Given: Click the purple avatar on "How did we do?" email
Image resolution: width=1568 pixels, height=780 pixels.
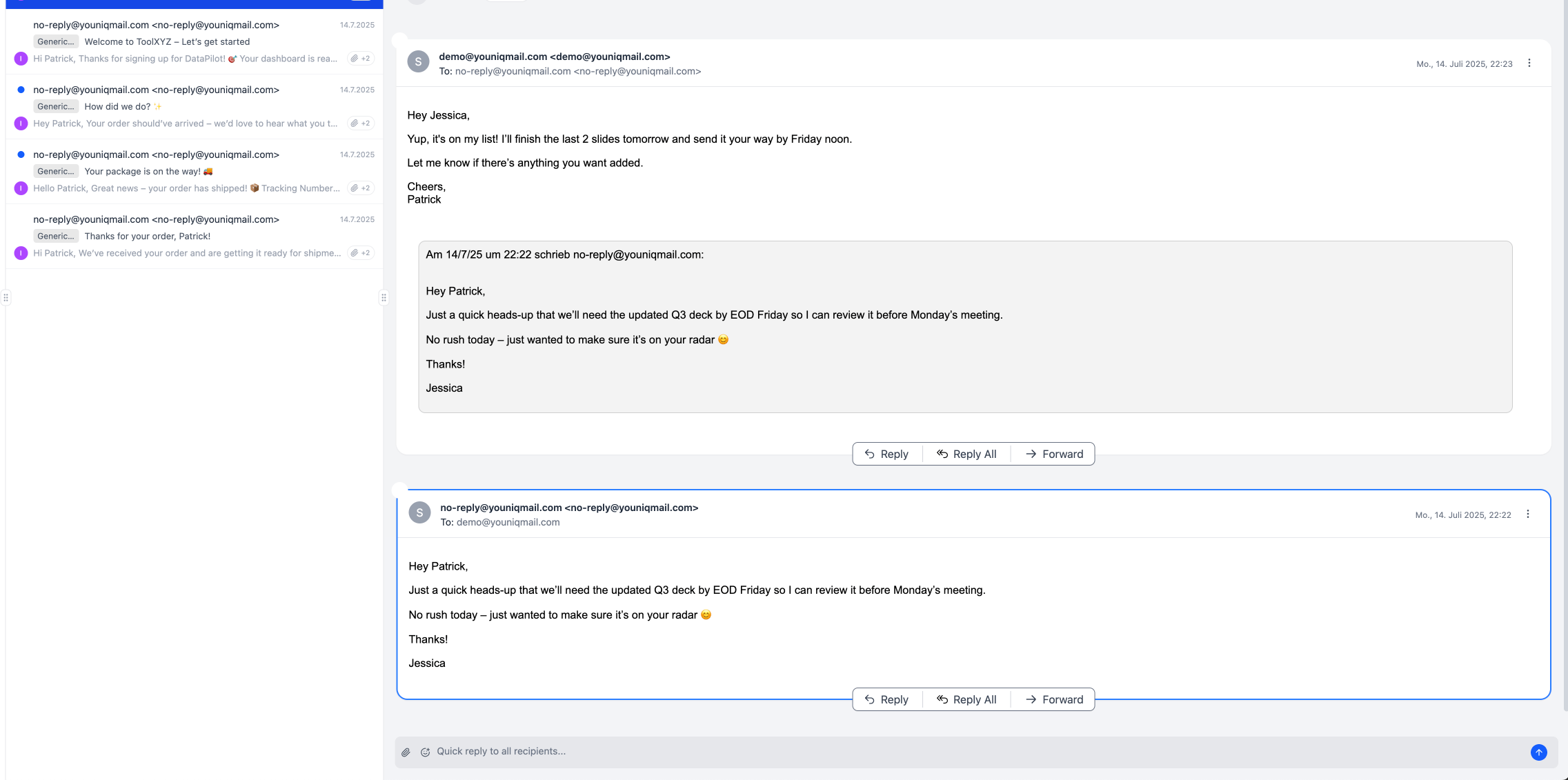Looking at the screenshot, I should click(x=21, y=123).
